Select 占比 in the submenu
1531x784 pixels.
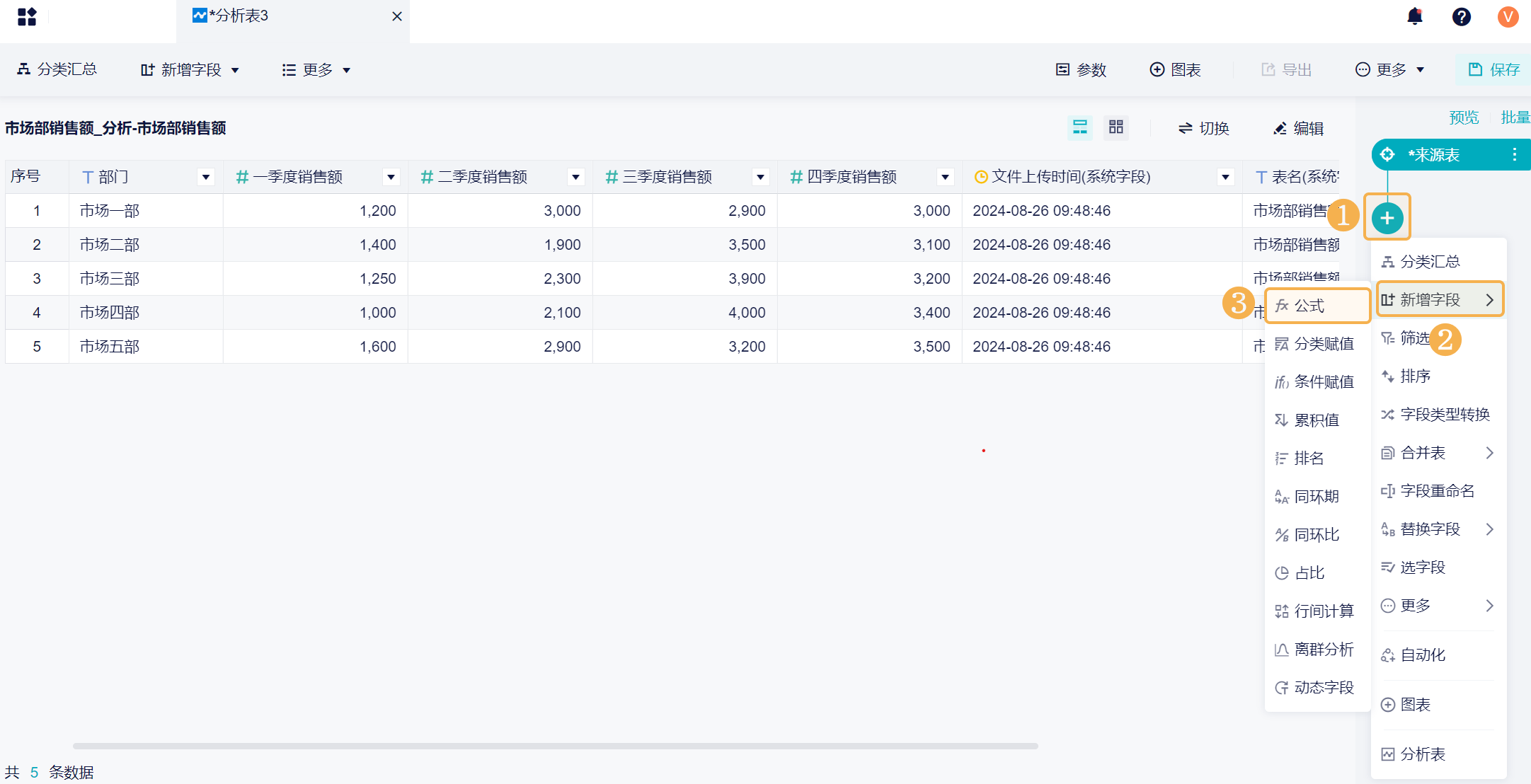pos(1317,572)
